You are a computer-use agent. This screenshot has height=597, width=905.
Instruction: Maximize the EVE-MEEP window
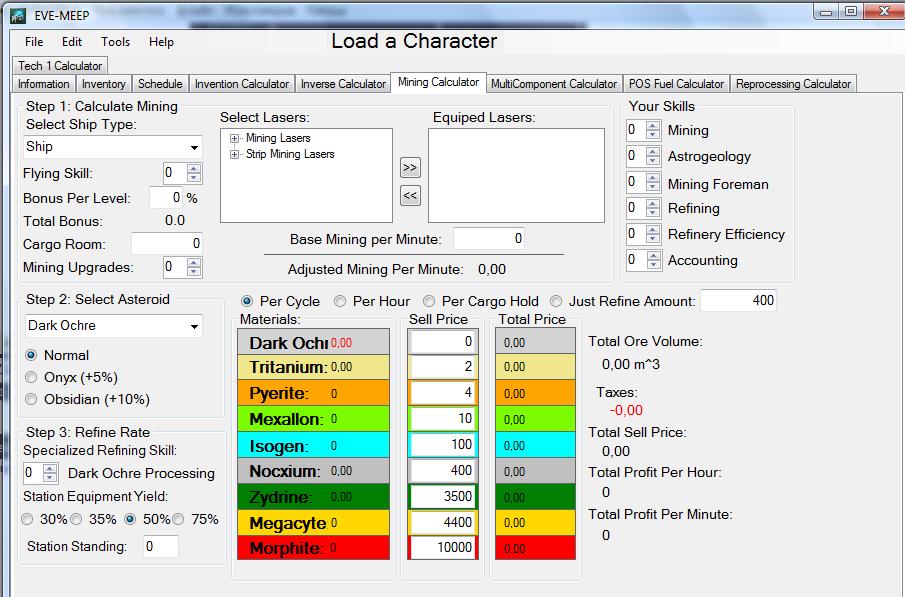tap(851, 11)
